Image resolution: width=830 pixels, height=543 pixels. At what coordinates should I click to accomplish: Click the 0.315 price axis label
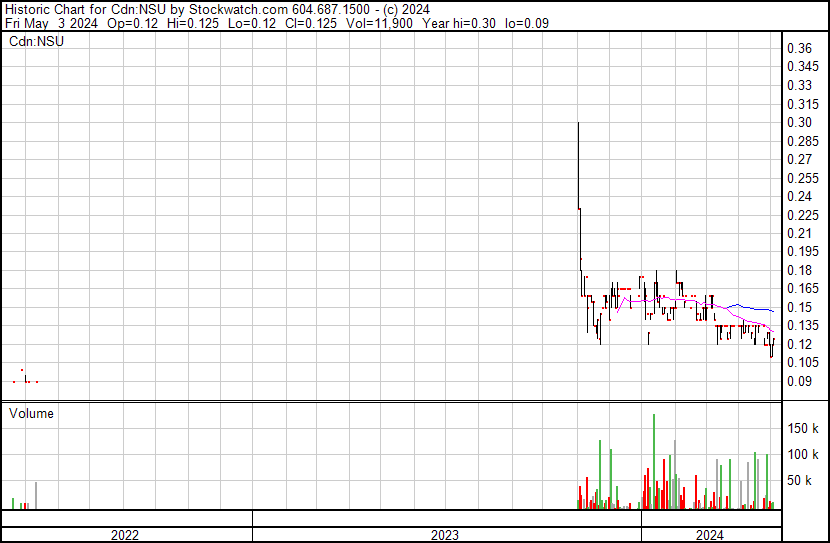[803, 104]
